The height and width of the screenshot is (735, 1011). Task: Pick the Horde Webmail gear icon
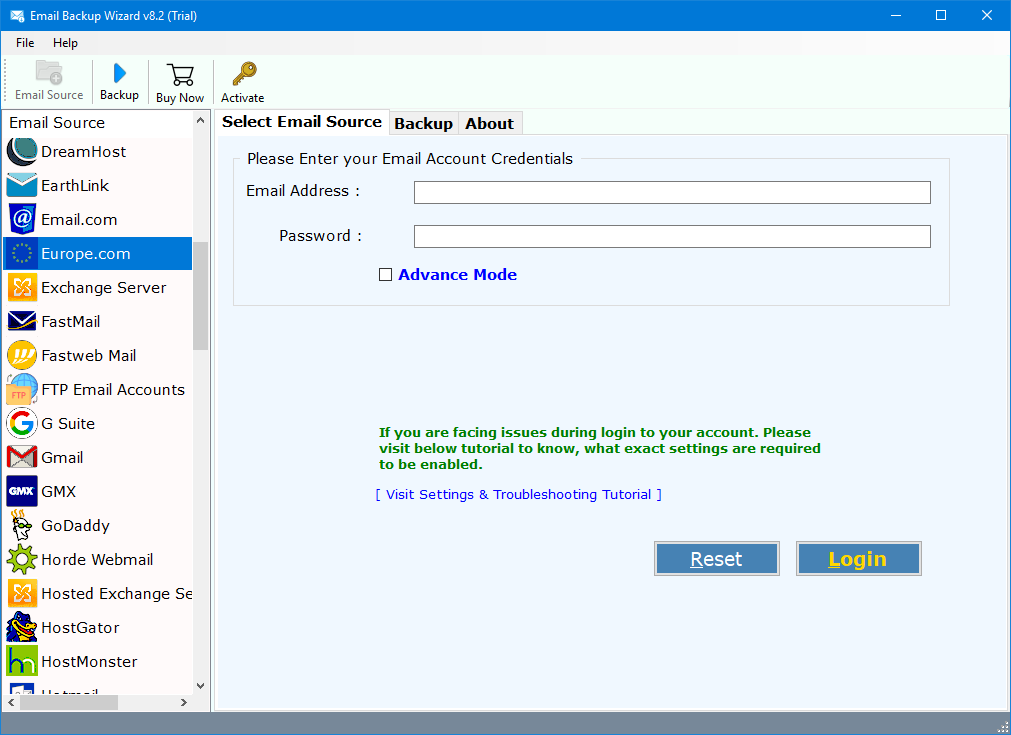[22, 559]
